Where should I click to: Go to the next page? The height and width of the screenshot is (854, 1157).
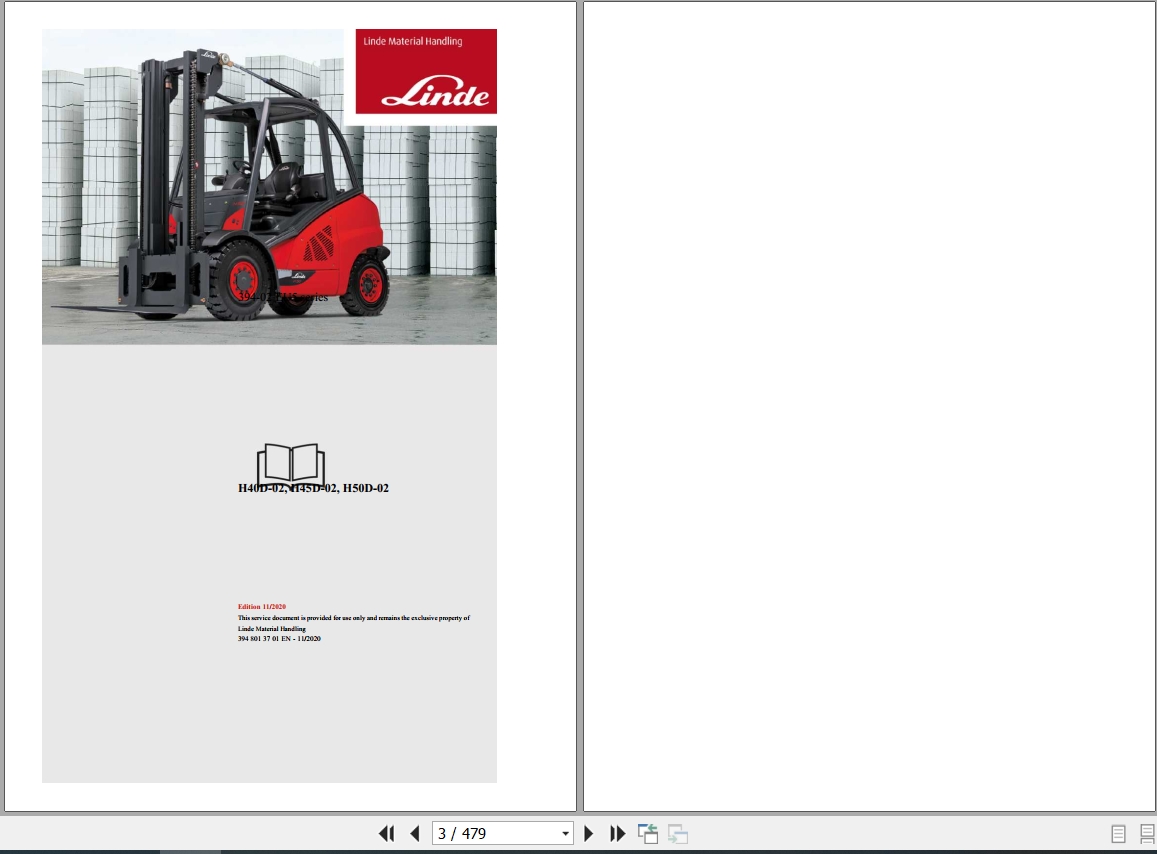point(588,833)
